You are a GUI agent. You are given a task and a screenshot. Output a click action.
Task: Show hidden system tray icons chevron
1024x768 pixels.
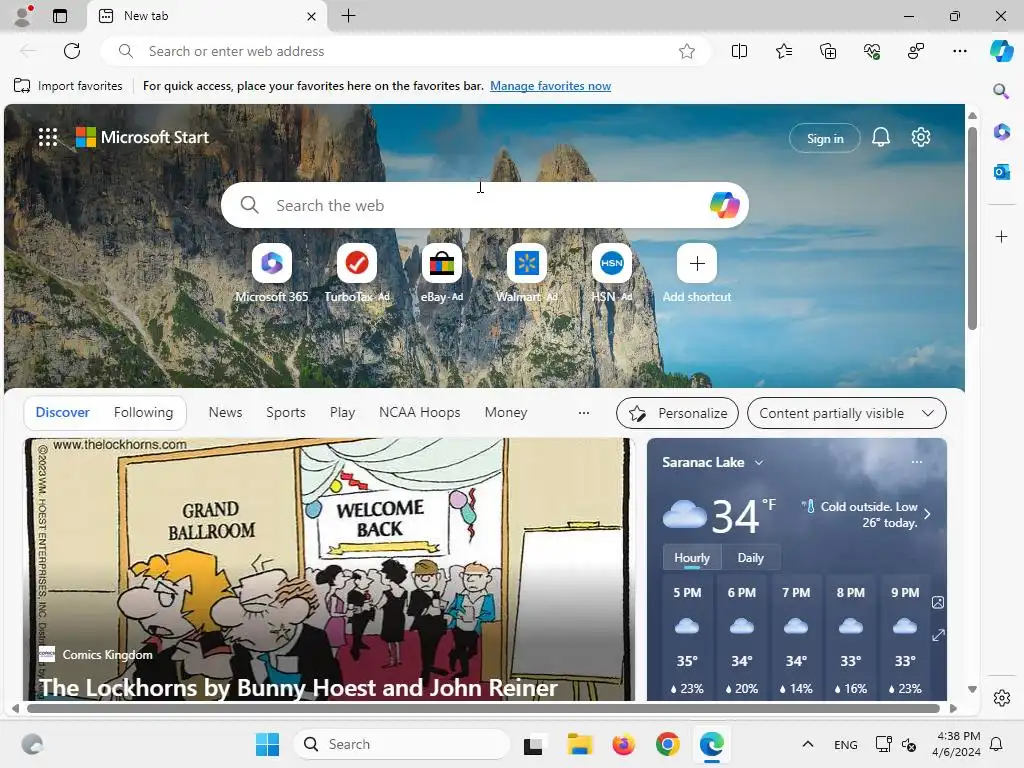(808, 744)
